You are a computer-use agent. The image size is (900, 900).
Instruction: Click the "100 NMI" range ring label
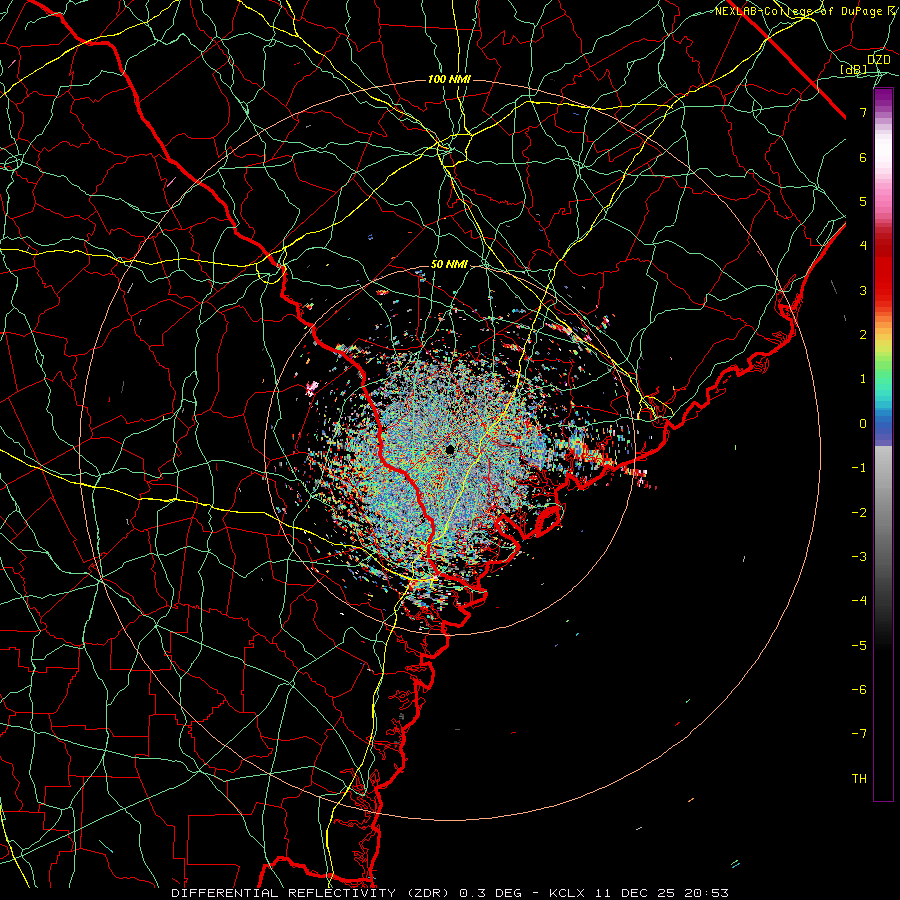449,79
